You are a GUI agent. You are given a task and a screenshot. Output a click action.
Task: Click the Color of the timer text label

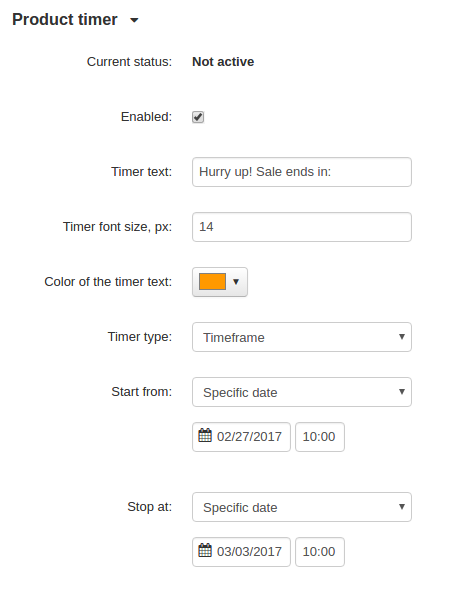click(x=108, y=282)
